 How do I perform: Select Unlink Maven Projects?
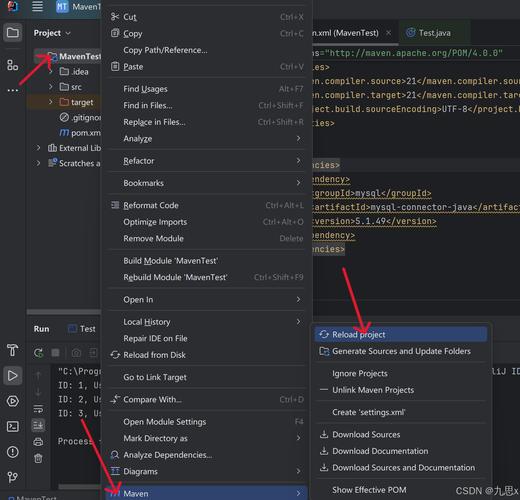(401, 390)
